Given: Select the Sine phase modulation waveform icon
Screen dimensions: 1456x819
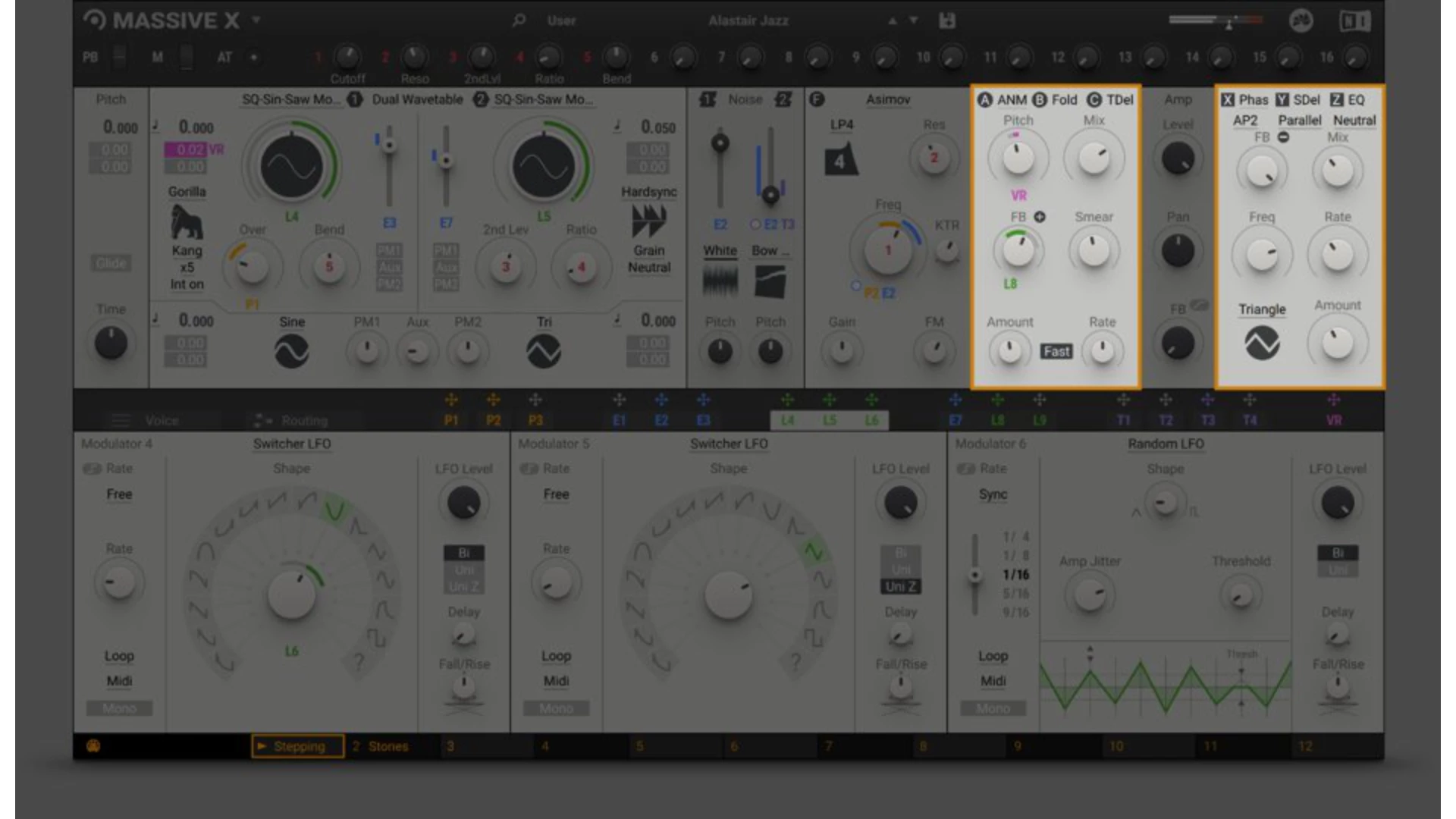Looking at the screenshot, I should (x=291, y=351).
